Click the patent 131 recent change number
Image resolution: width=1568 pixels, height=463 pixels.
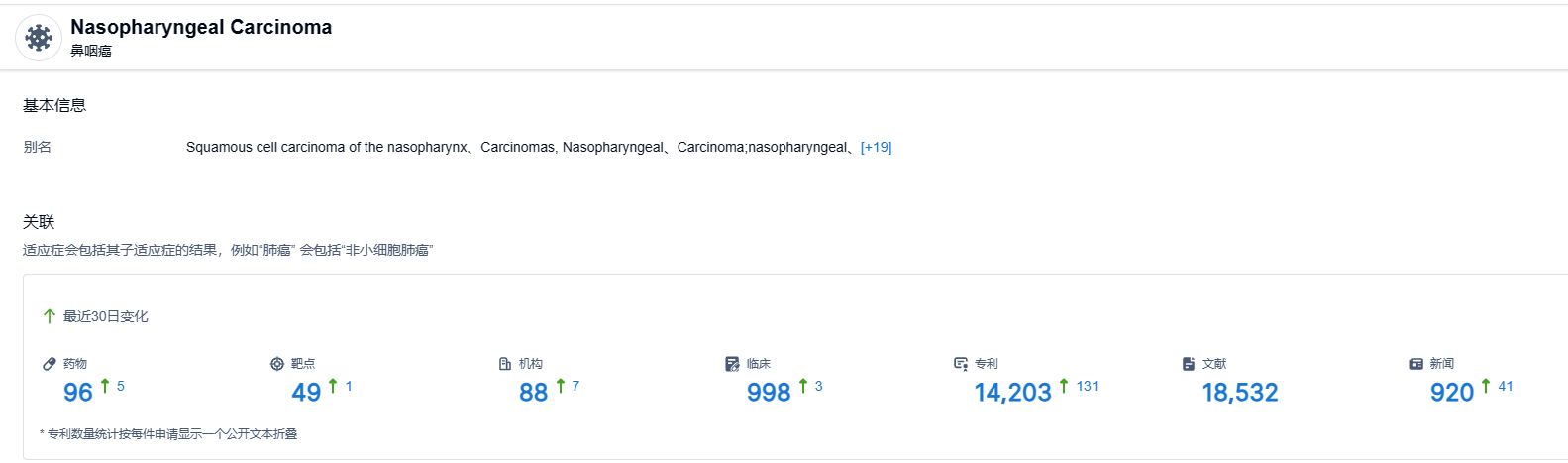pyautogui.click(x=1088, y=386)
